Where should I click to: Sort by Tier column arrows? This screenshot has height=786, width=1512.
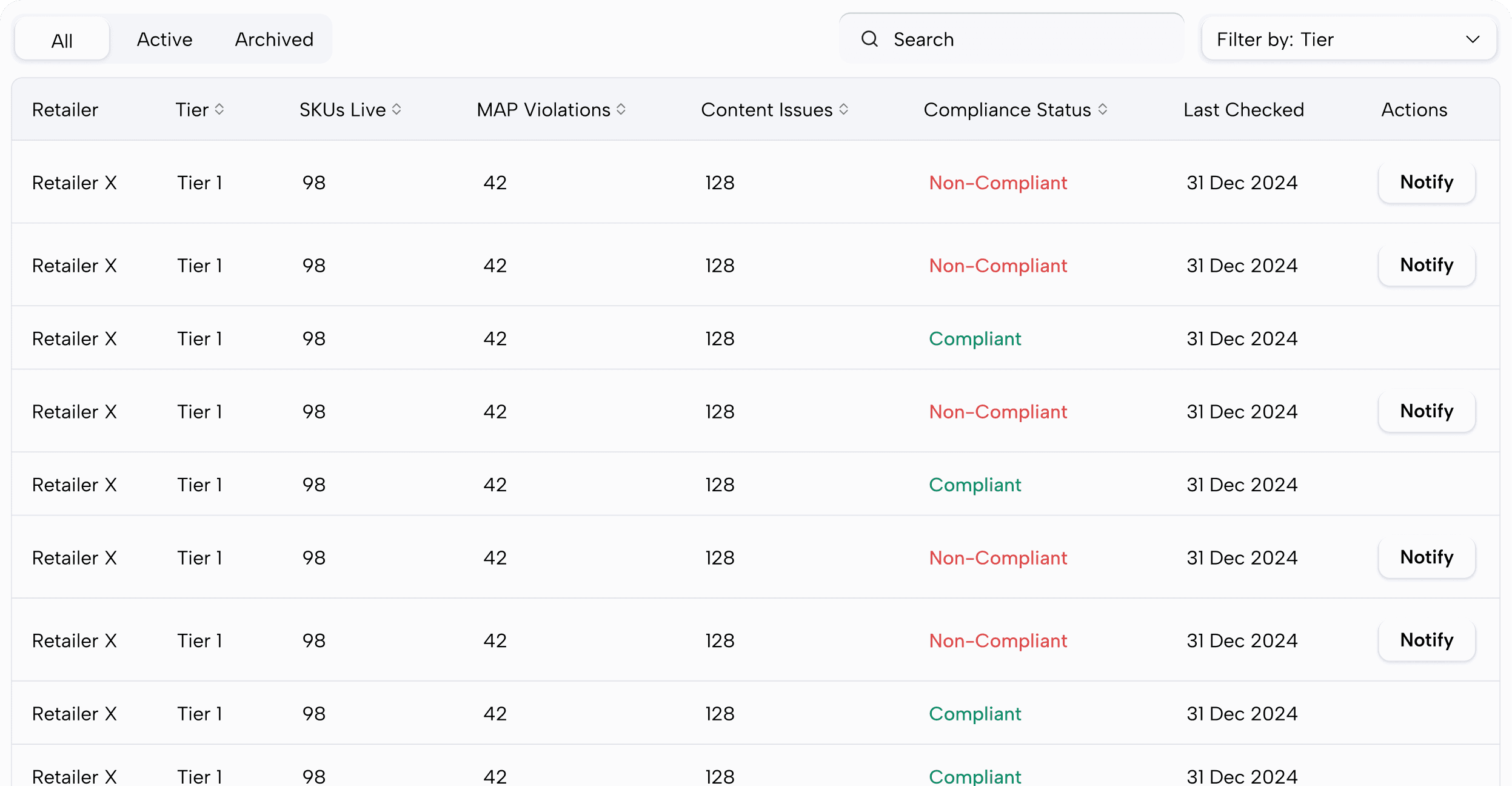coord(219,109)
